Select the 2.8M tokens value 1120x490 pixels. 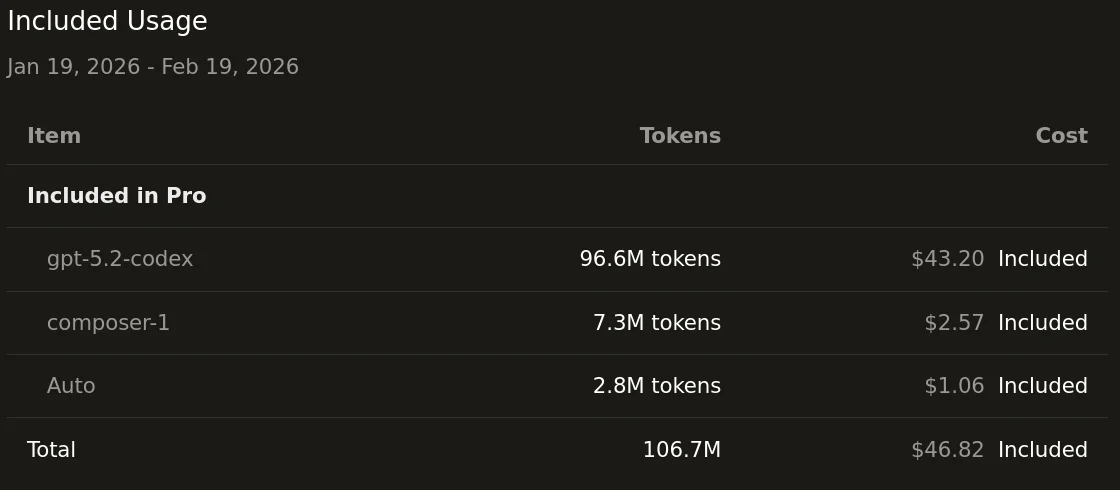[656, 386]
